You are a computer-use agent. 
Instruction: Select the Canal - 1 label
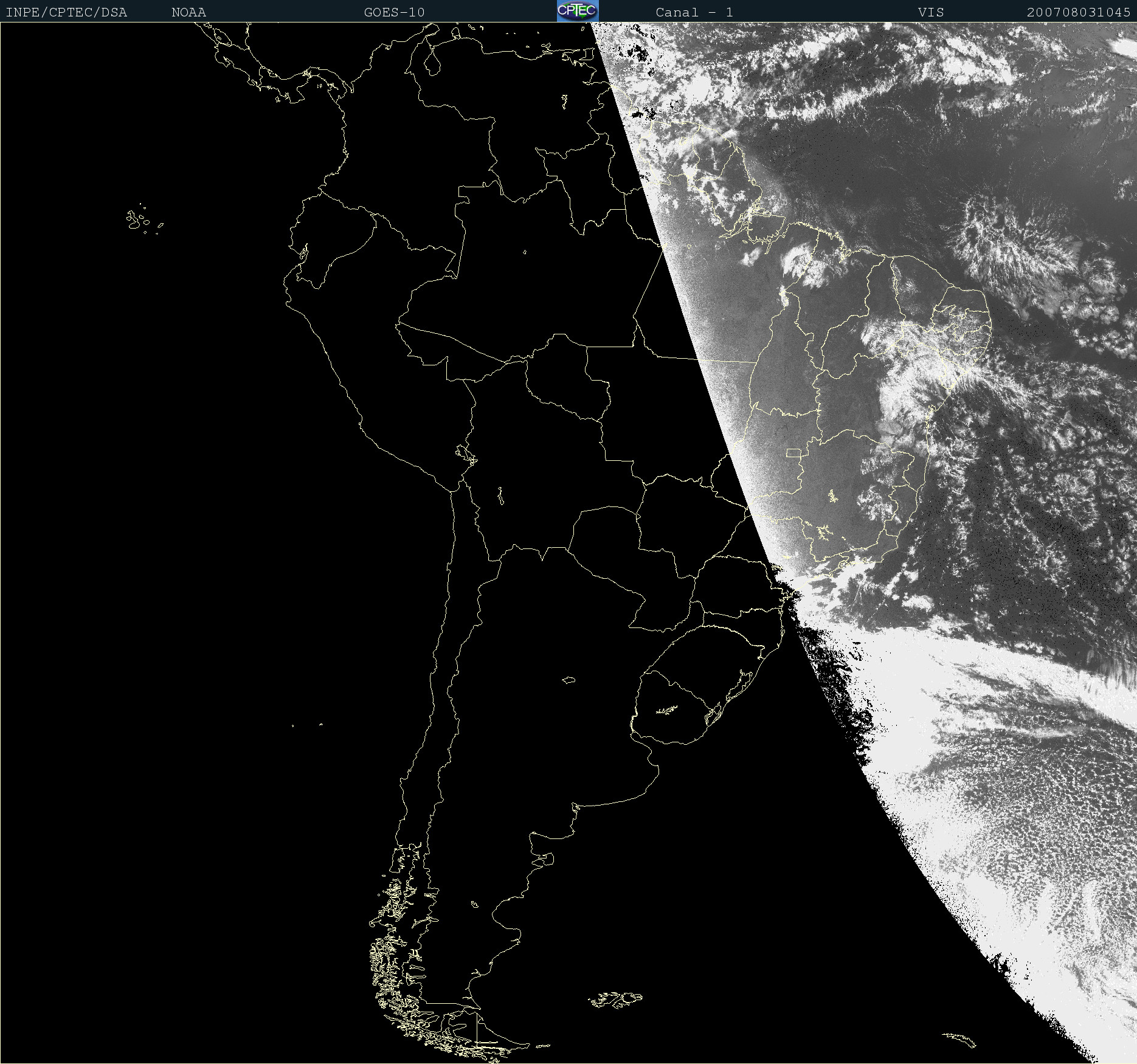coord(694,12)
